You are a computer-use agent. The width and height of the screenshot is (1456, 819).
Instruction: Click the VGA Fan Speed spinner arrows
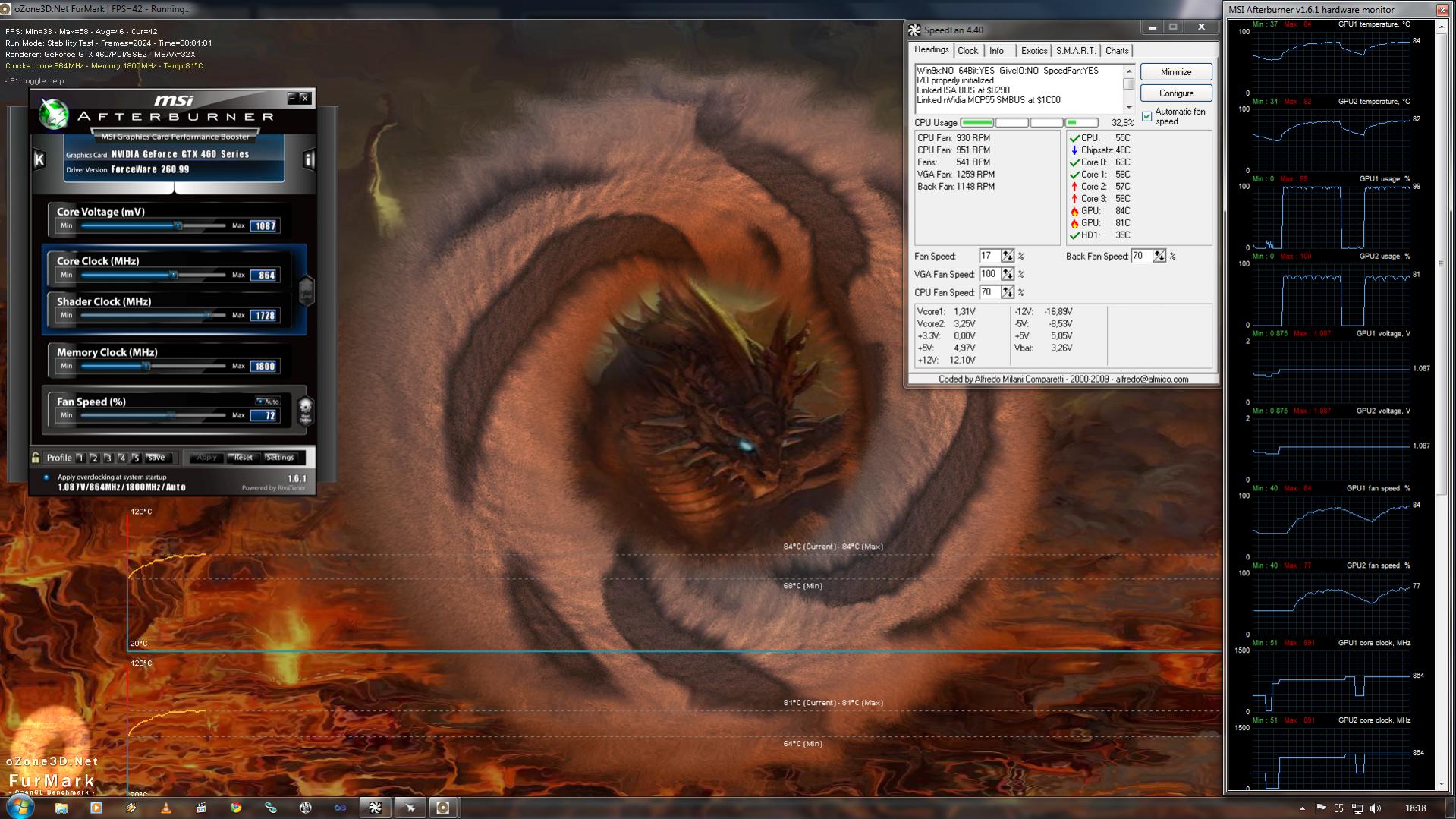[1008, 275]
